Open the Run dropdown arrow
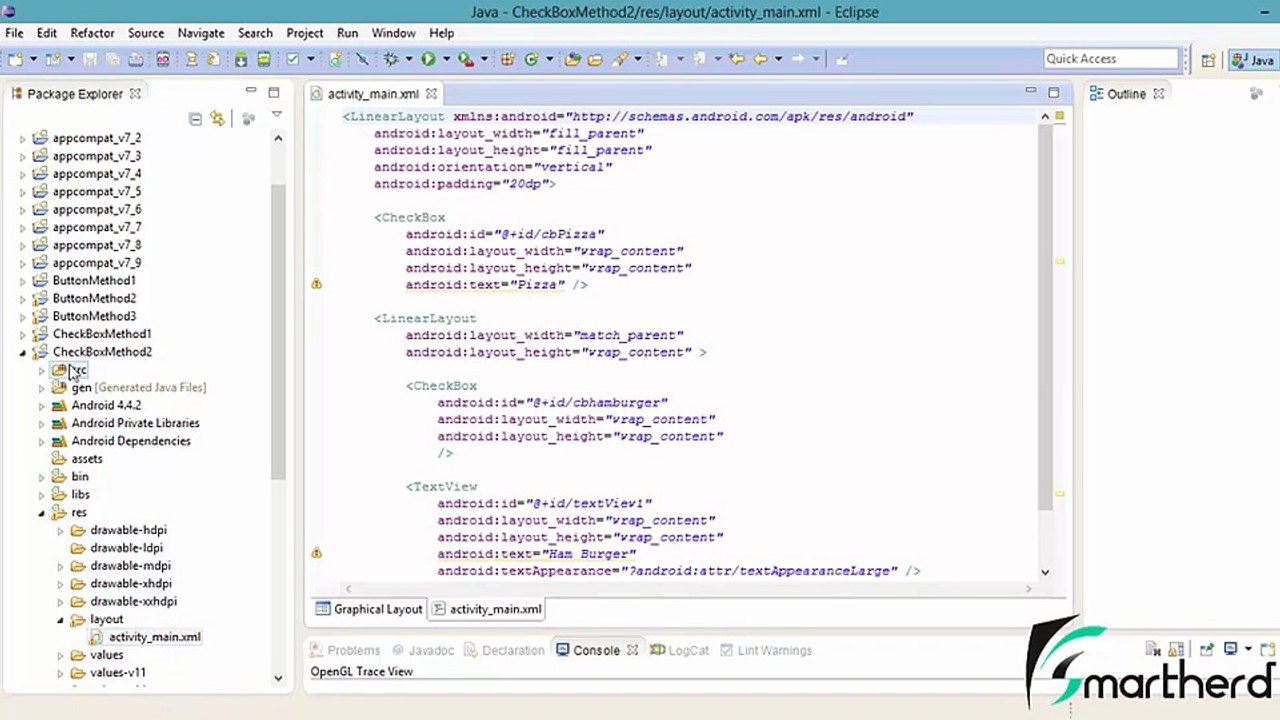The image size is (1280, 720). 446,59
